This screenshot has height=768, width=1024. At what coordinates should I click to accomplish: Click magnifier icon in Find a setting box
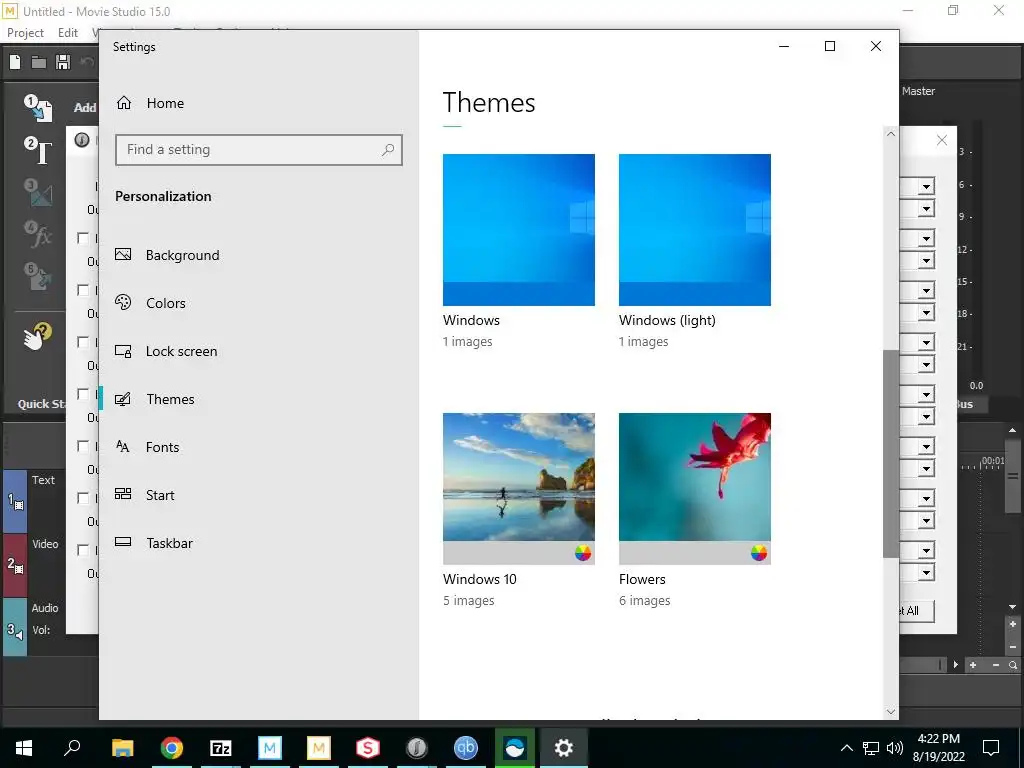point(388,150)
